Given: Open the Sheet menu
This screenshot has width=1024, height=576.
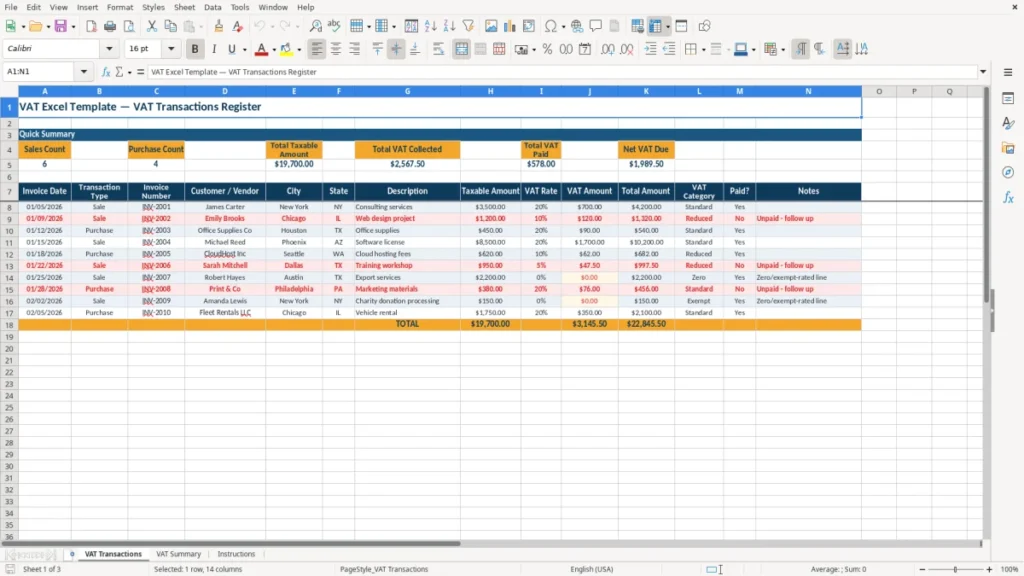Looking at the screenshot, I should 184,7.
